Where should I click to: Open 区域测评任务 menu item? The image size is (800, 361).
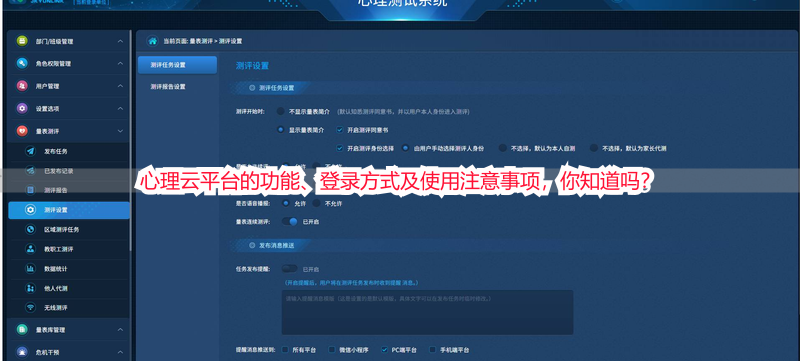69,229
